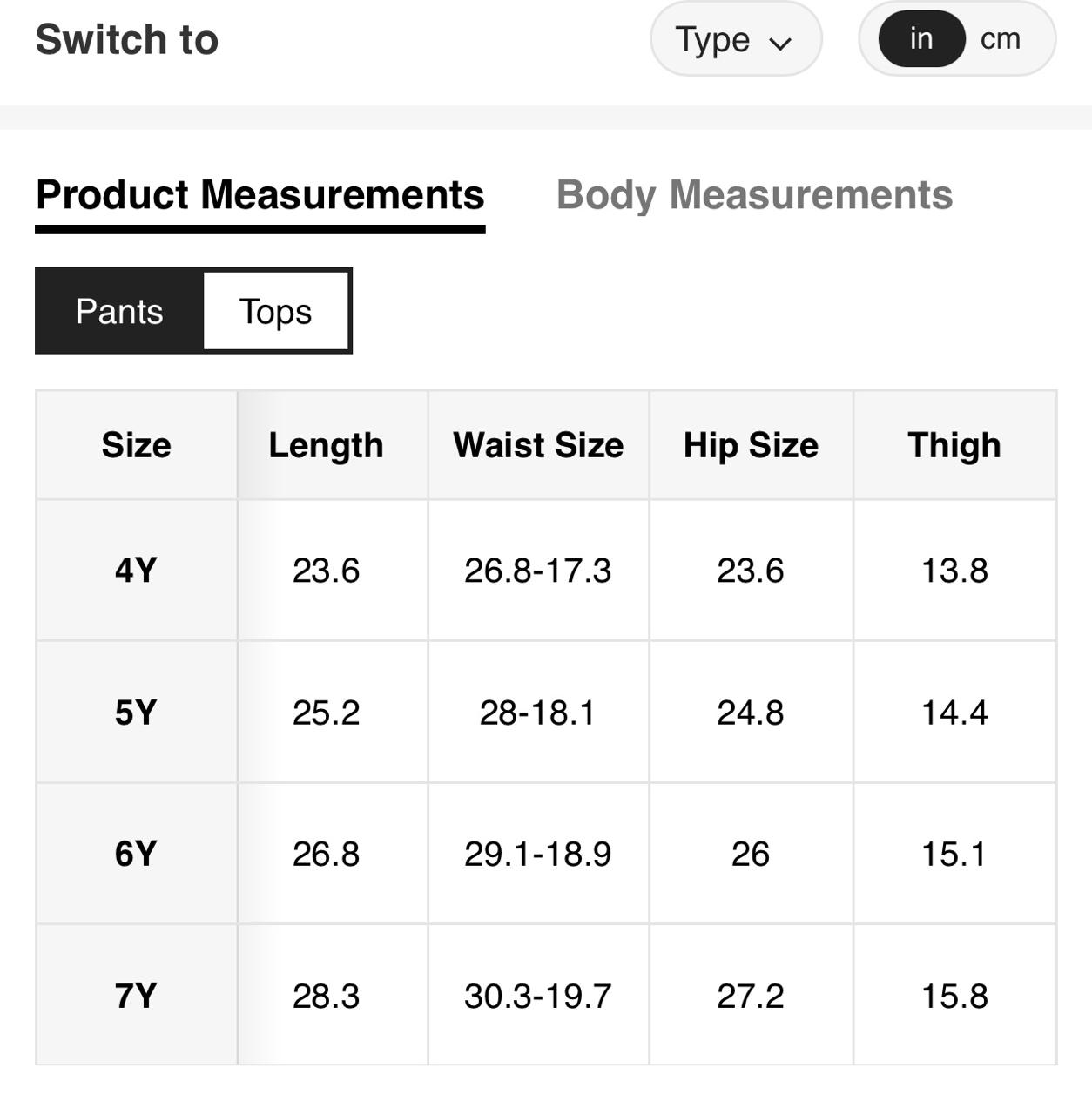
Task: Click the Type dropdown chevron arrow
Action: pyautogui.click(x=781, y=43)
